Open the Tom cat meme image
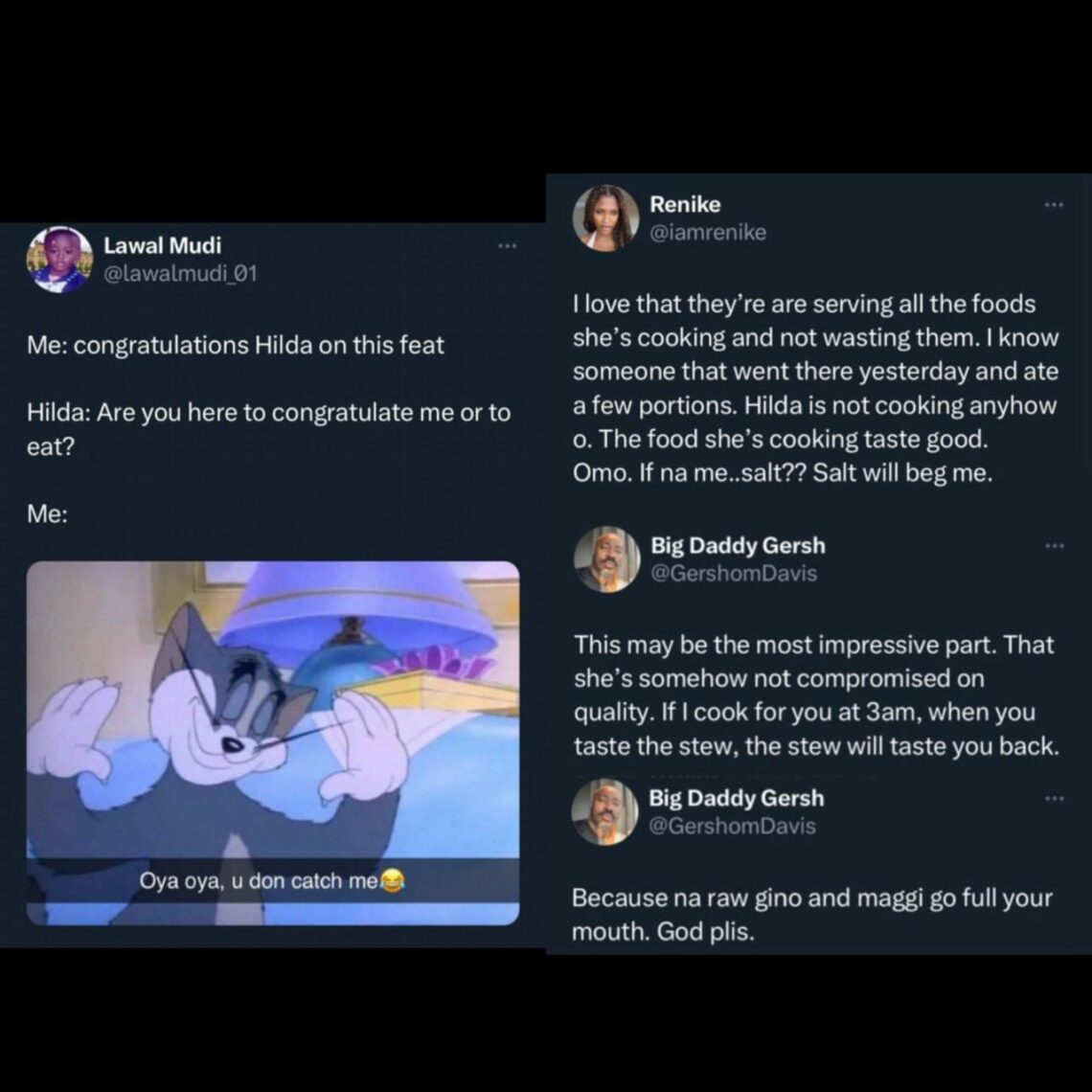1092x1092 pixels. (273, 743)
